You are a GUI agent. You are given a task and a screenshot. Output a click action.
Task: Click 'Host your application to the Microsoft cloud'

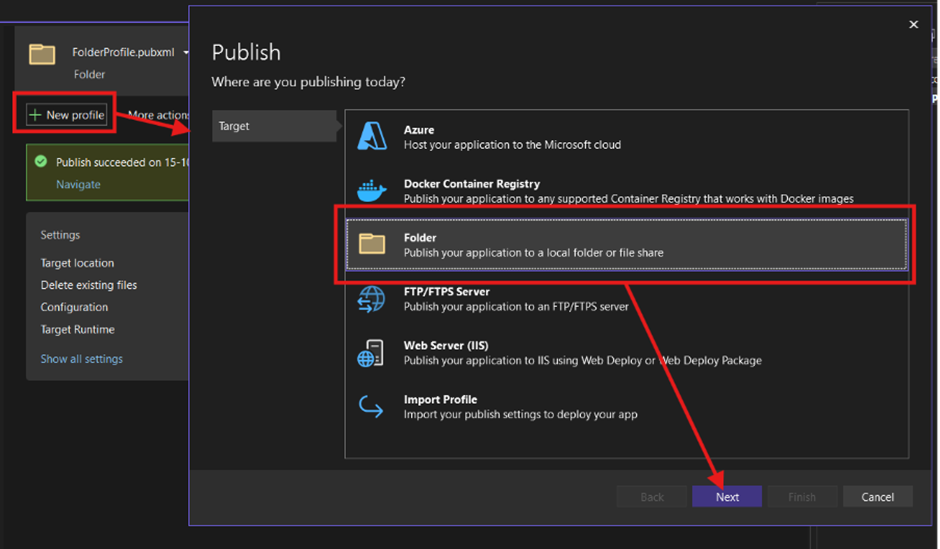[x=512, y=144]
